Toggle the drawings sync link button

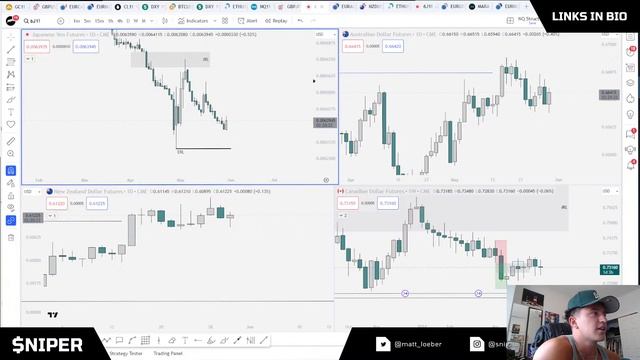(11, 220)
